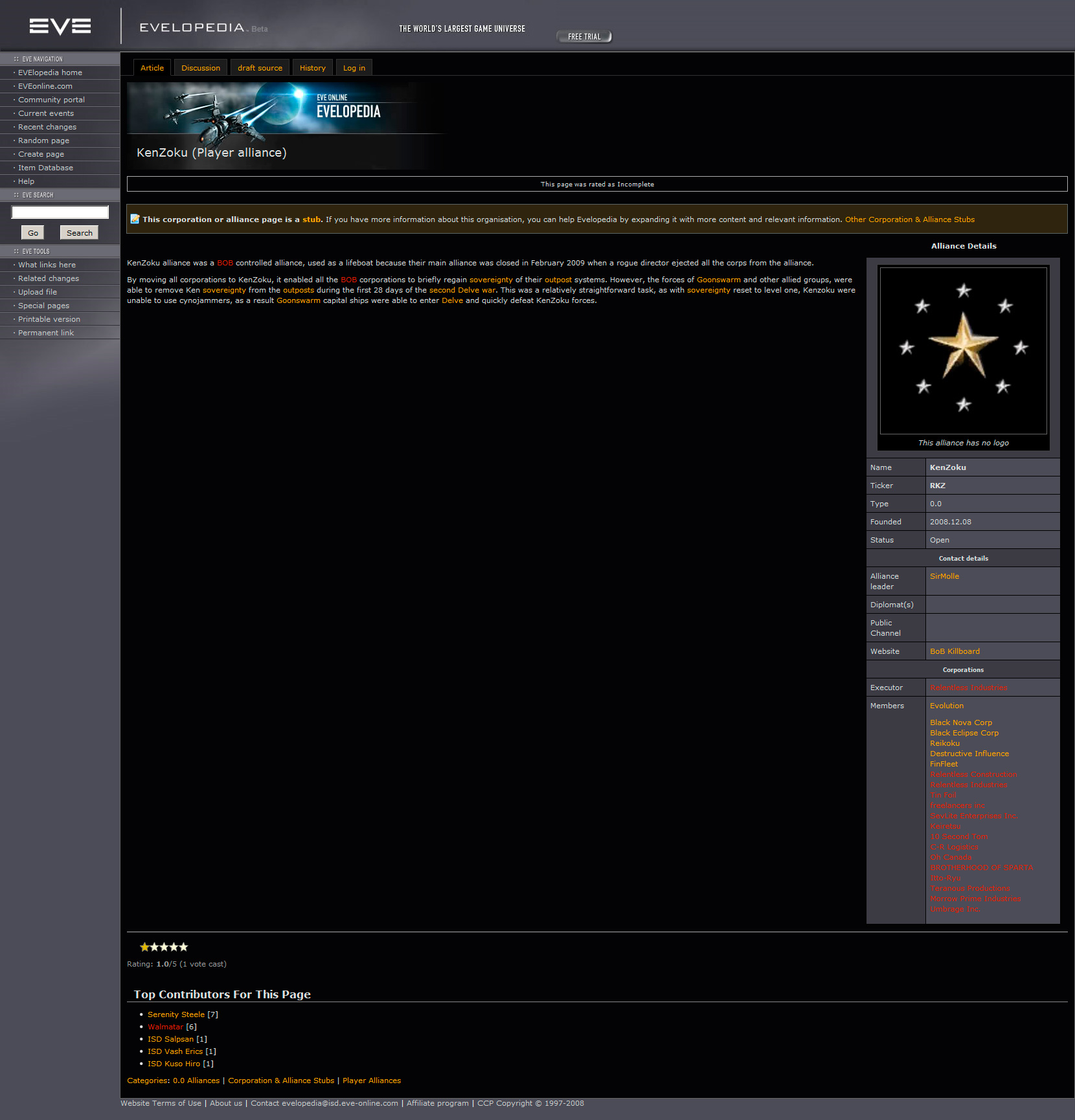Screen dimensions: 1075x1120
Task: Open contributor ISD Vash Erics link
Action: 175,1051
